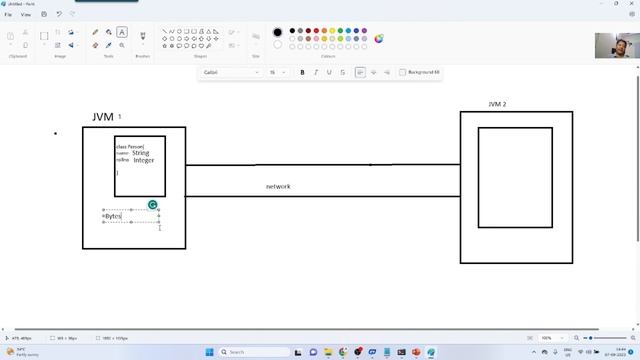Choose the Line shape
The image size is (640, 360).
click(x=164, y=31)
